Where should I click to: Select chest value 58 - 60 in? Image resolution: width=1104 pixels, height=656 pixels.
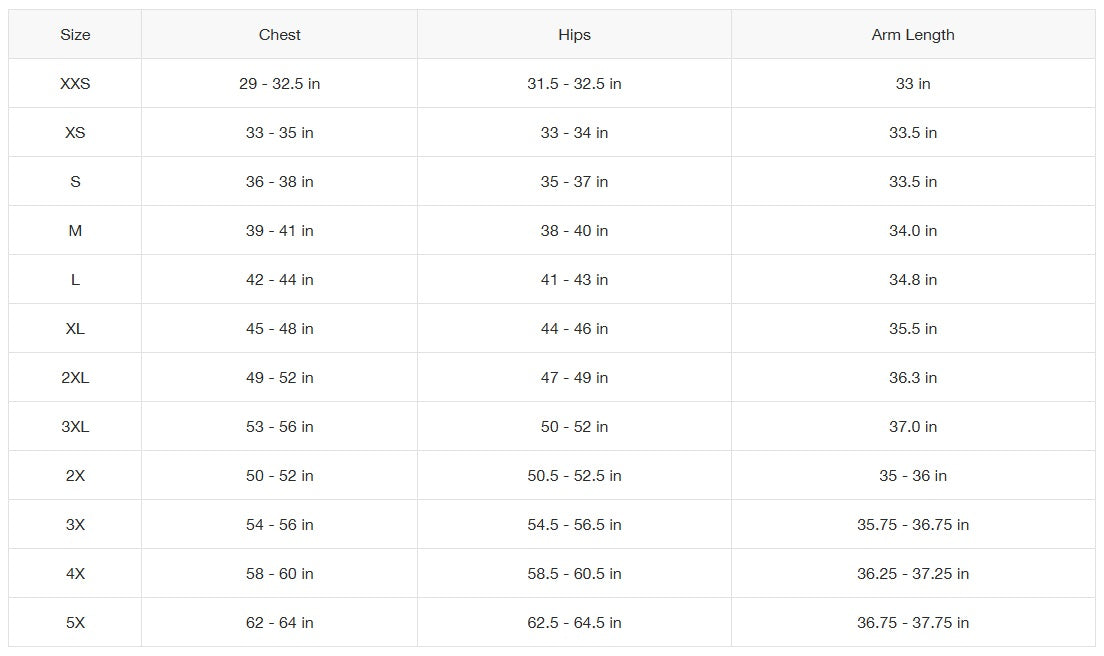pyautogui.click(x=280, y=574)
